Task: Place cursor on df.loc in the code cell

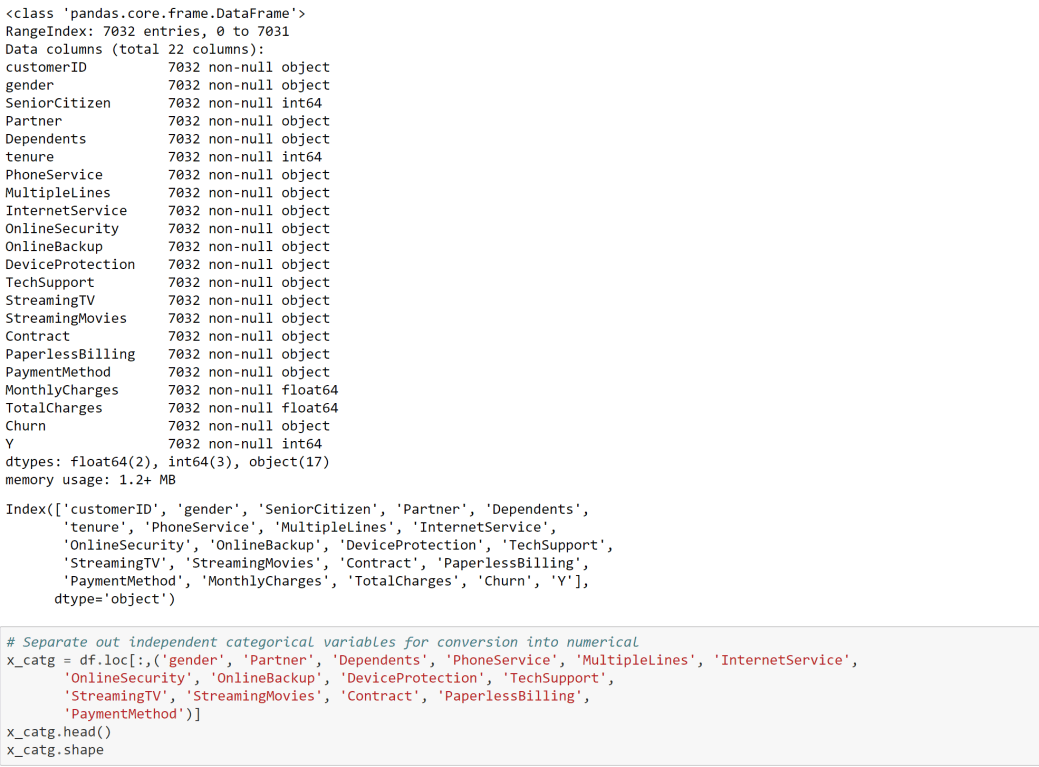Action: click(x=103, y=660)
